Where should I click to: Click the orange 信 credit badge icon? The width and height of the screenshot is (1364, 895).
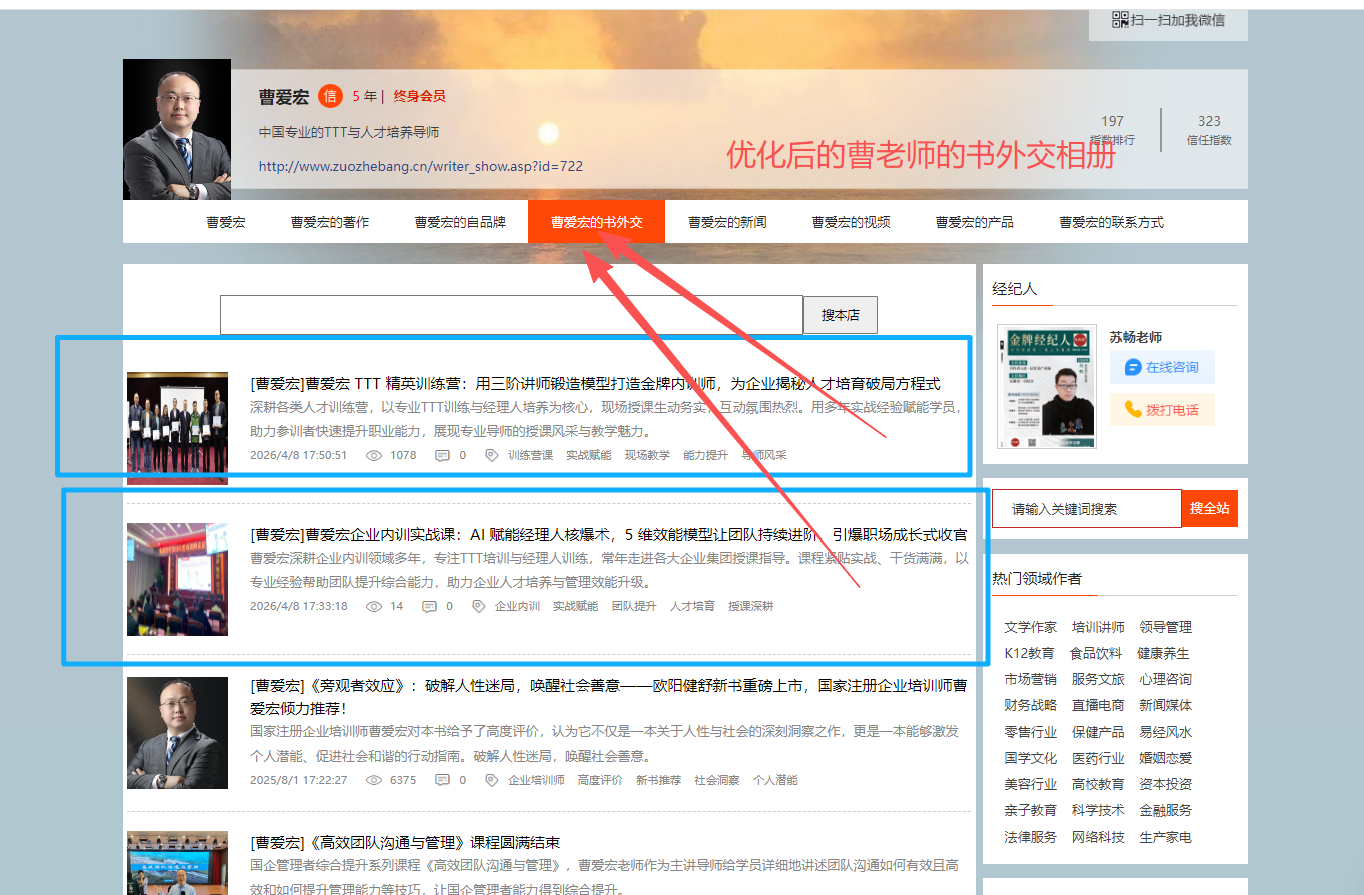(330, 96)
